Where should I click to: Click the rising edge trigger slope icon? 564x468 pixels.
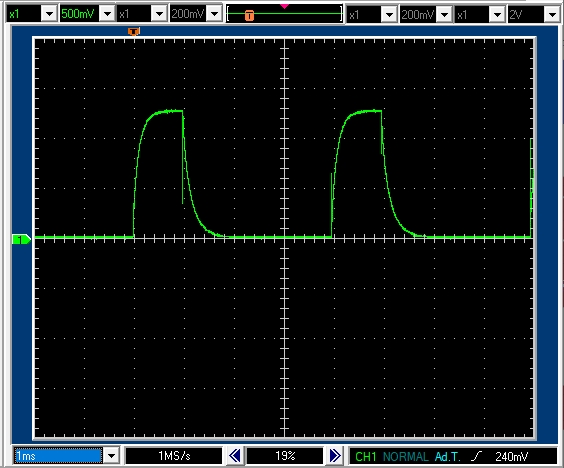476,456
